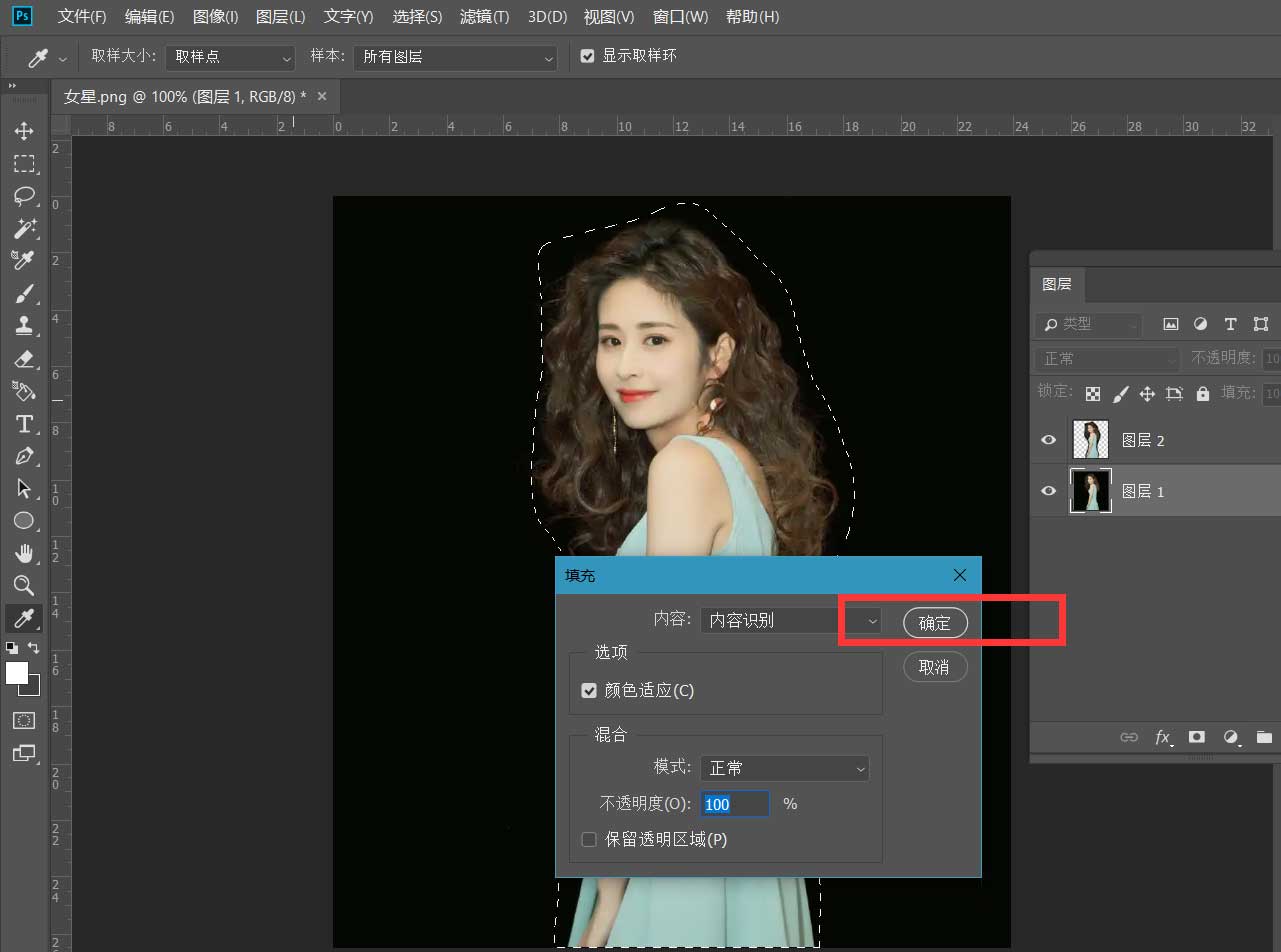Open 取样大小 dropdown

pos(230,57)
